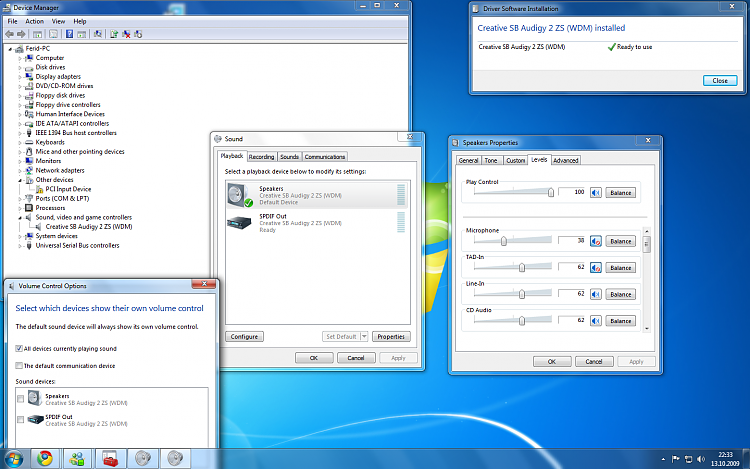Expand the Network adapters tree node
Viewport: 750px width, 469px height.
(x=20, y=171)
